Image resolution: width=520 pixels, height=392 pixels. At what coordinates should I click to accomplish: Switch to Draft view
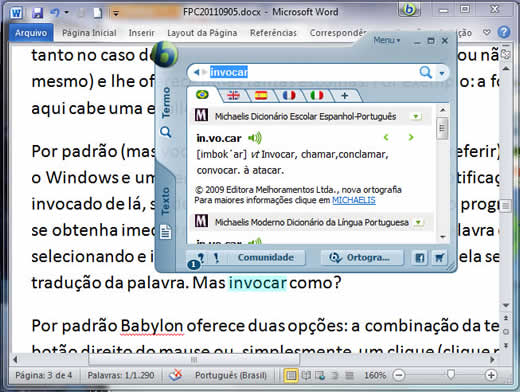pyautogui.click(x=349, y=376)
